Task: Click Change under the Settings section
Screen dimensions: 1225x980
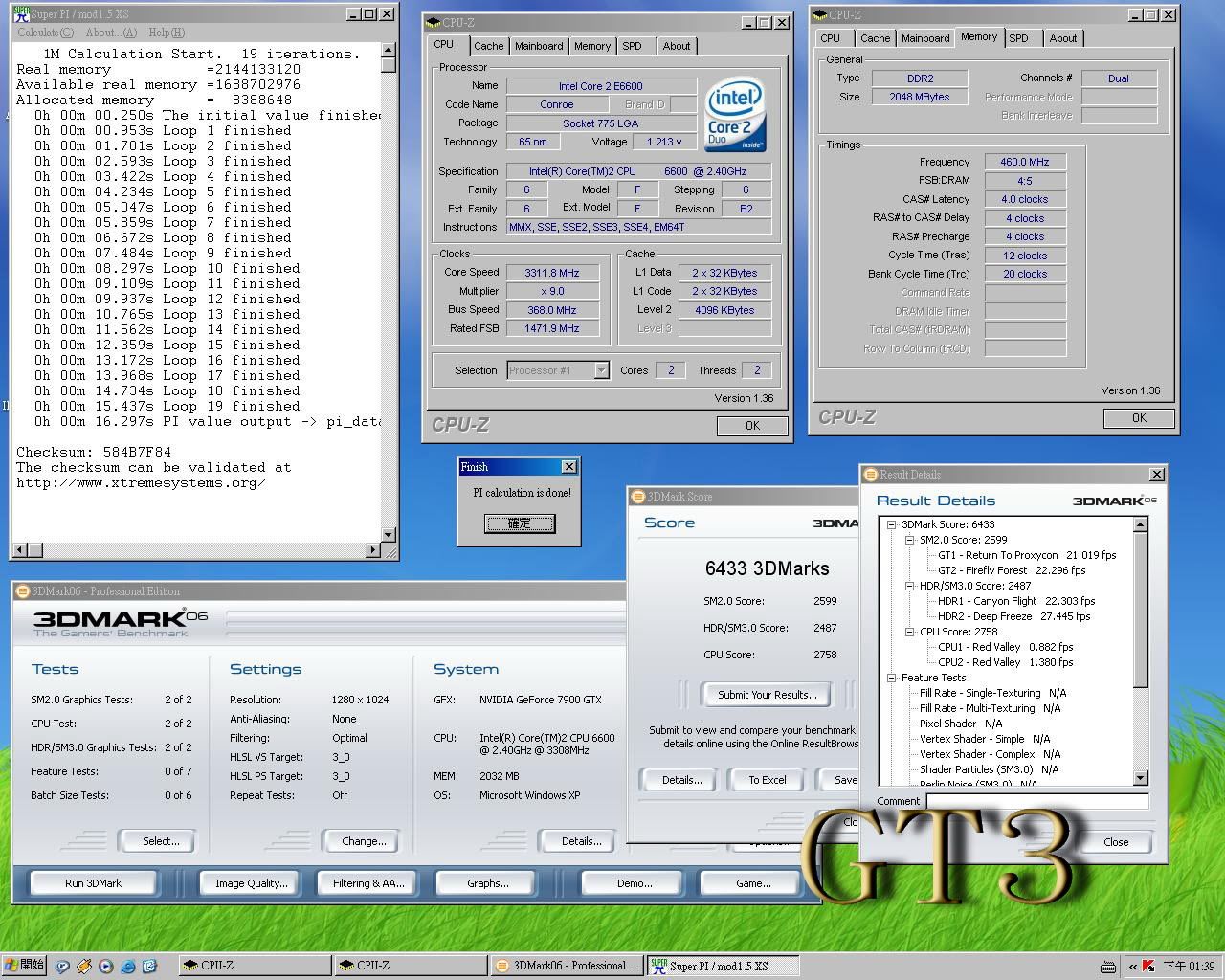Action: [x=364, y=841]
